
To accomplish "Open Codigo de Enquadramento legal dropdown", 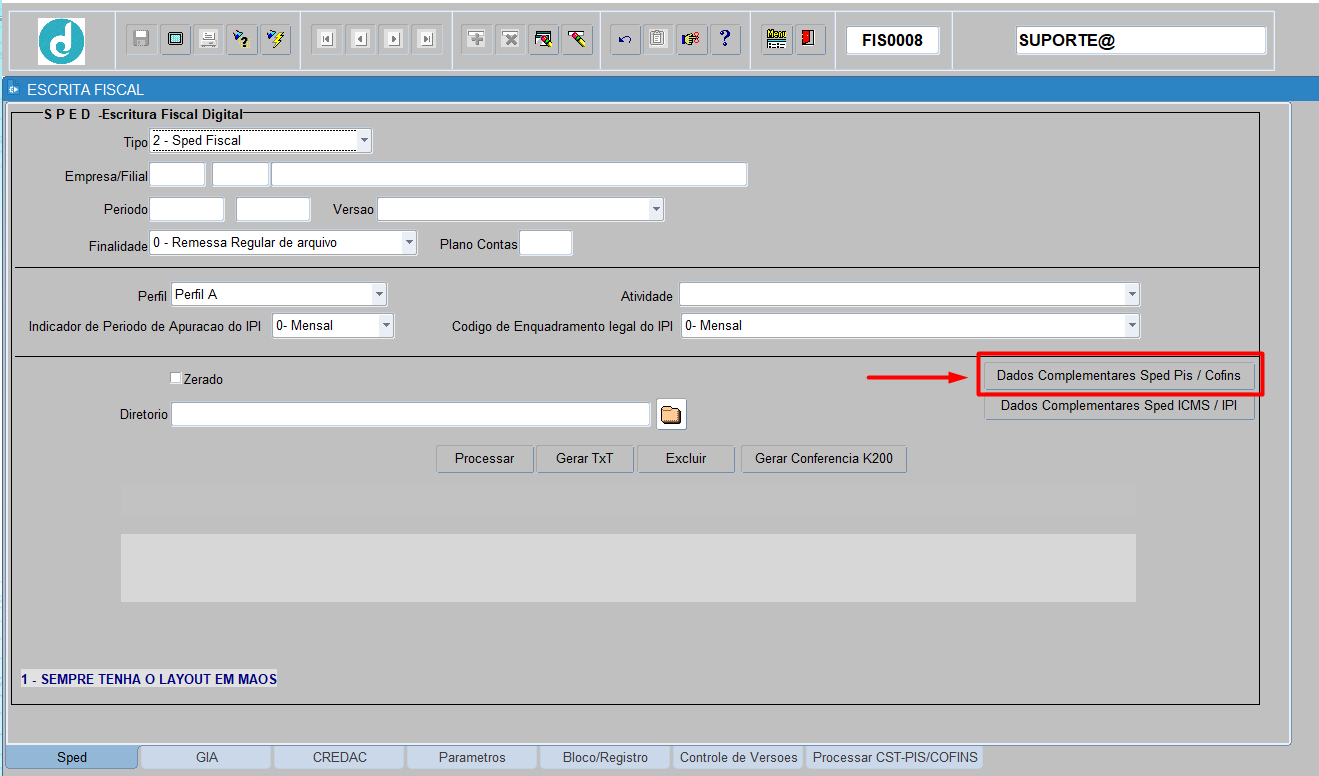I will point(1132,325).
